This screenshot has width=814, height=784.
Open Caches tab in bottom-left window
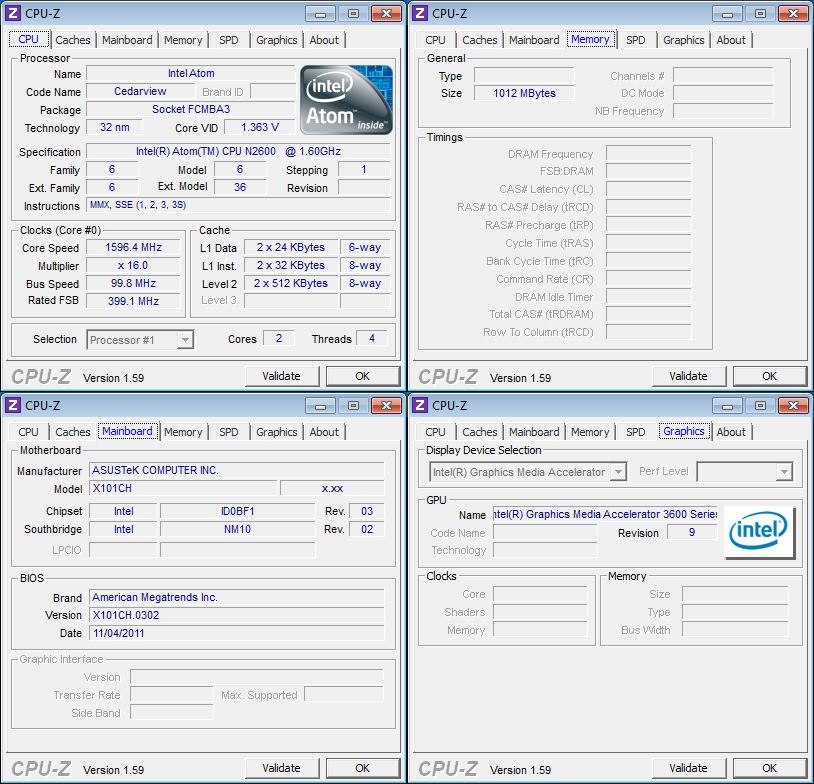(73, 432)
